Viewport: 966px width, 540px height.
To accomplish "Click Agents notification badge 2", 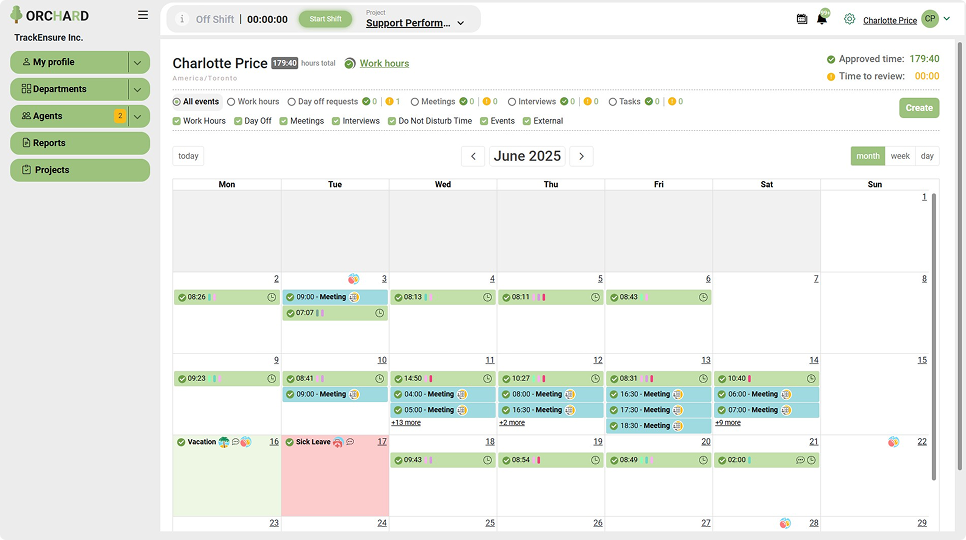I will pyautogui.click(x=120, y=116).
